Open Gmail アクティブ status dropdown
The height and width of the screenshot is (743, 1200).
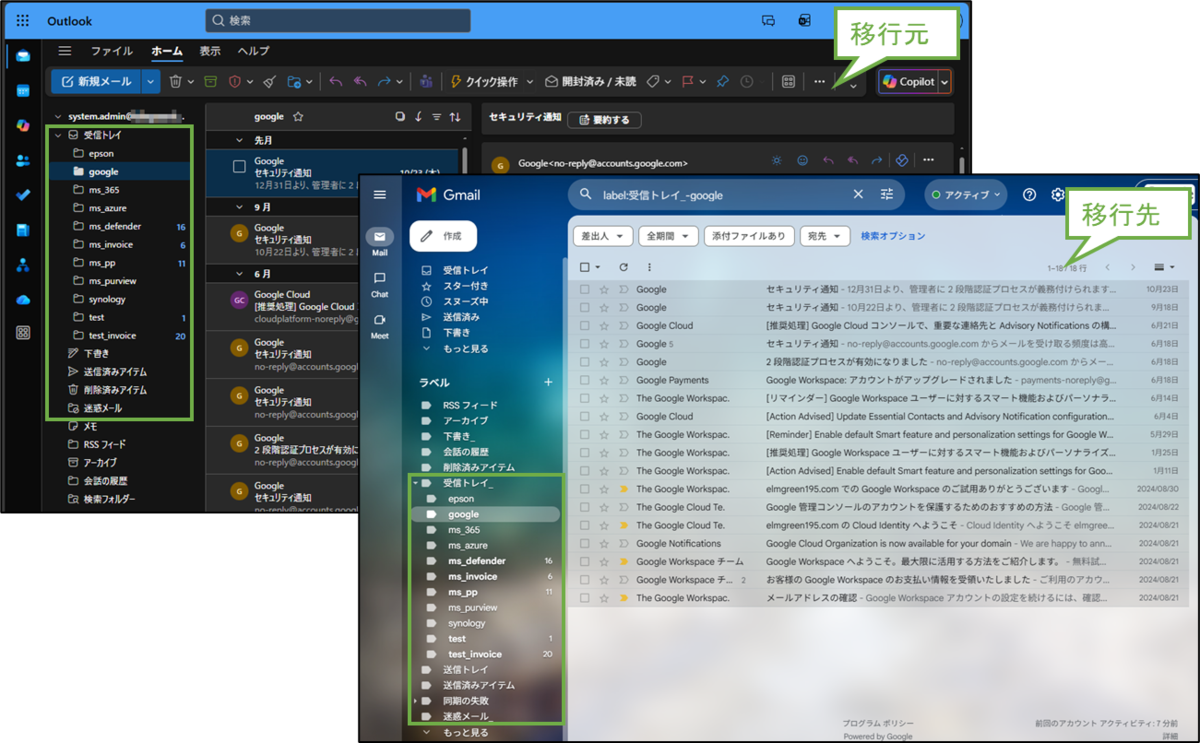coord(966,194)
